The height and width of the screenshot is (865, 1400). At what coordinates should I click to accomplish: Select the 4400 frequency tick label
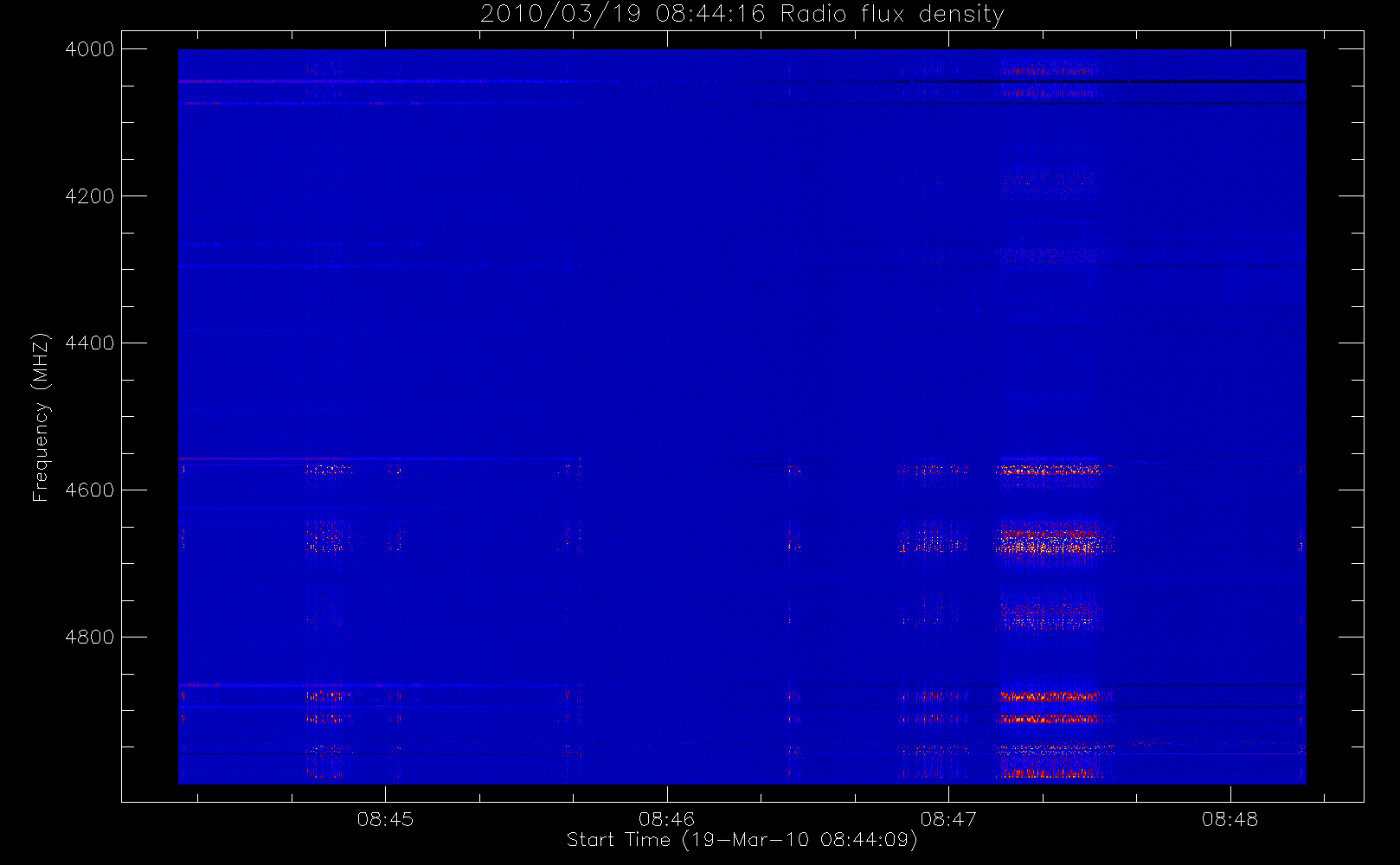click(90, 343)
